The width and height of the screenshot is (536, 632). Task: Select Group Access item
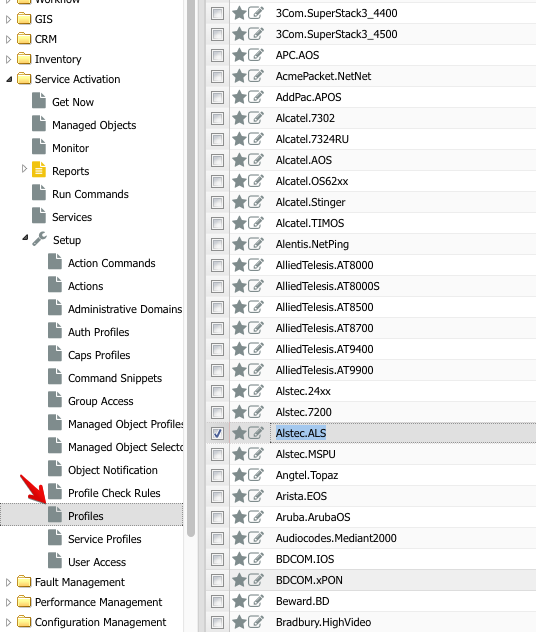(101, 401)
